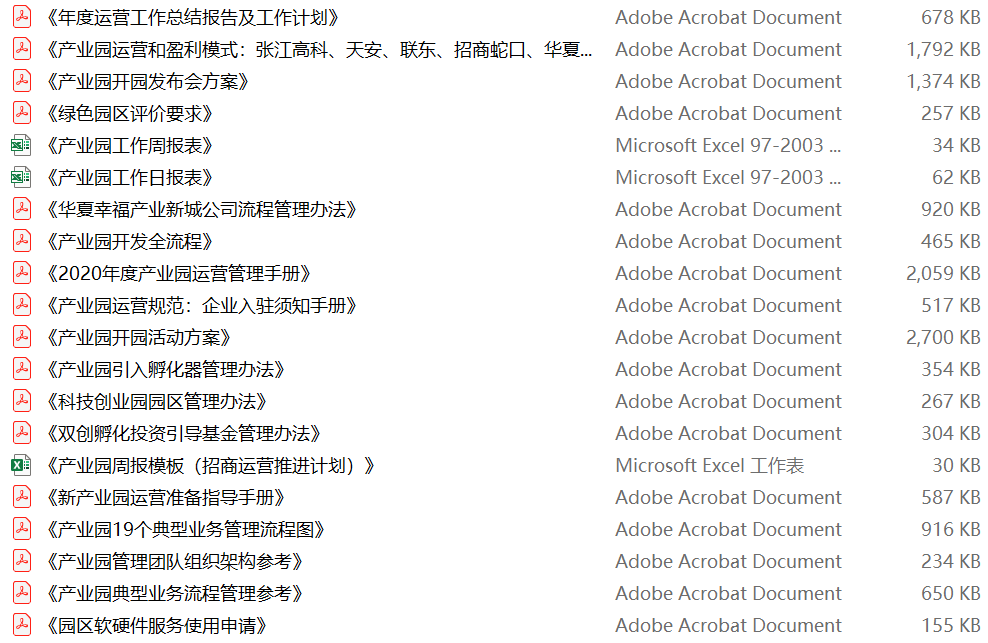
Task: Click the 2,700 KB size value
Action: click(943, 338)
